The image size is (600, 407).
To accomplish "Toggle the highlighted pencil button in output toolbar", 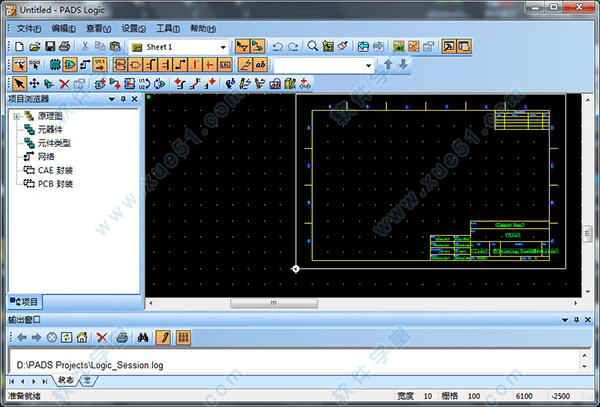I will (x=164, y=338).
